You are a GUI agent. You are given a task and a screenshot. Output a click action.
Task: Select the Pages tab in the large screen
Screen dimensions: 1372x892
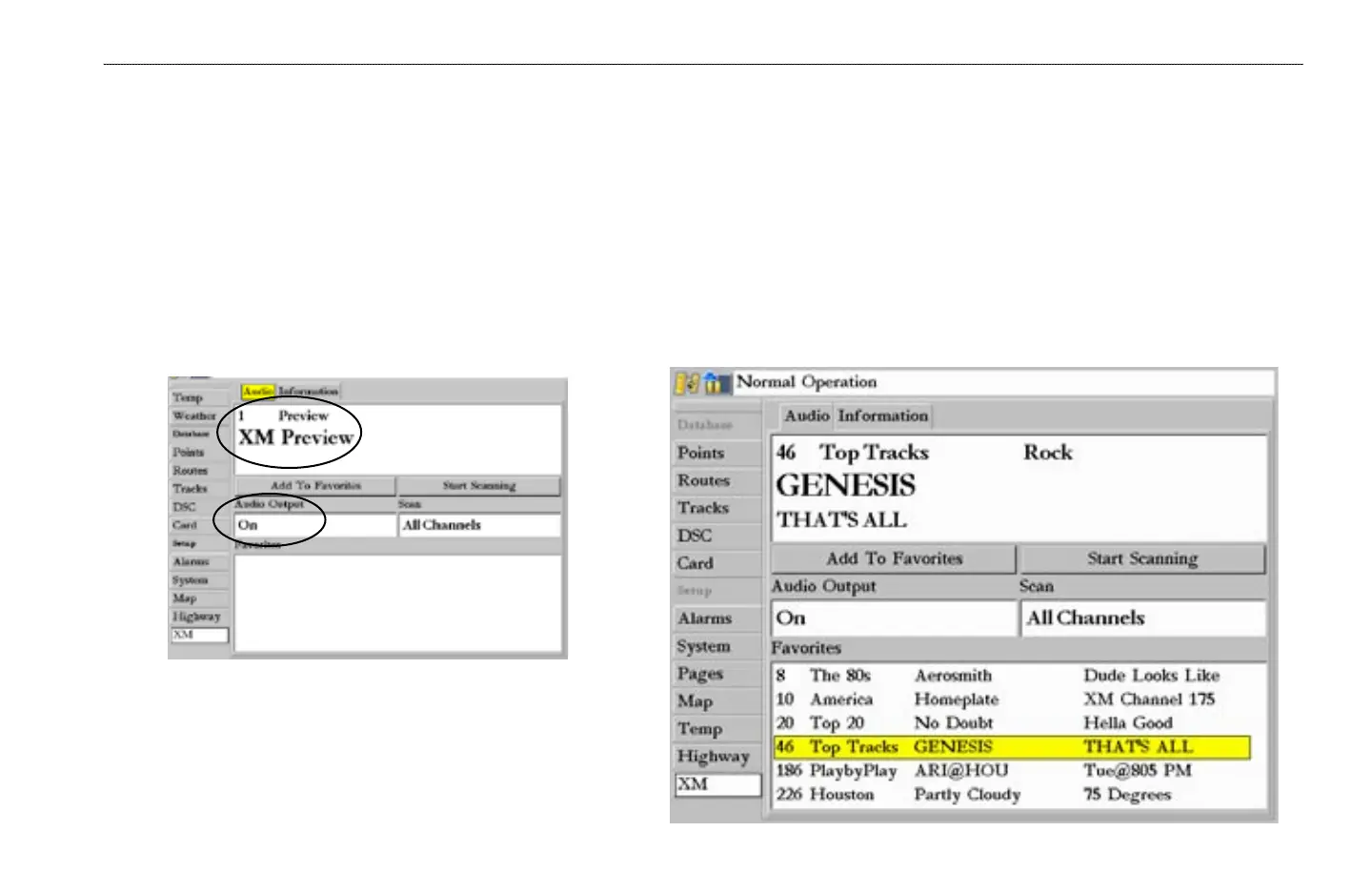tap(718, 675)
